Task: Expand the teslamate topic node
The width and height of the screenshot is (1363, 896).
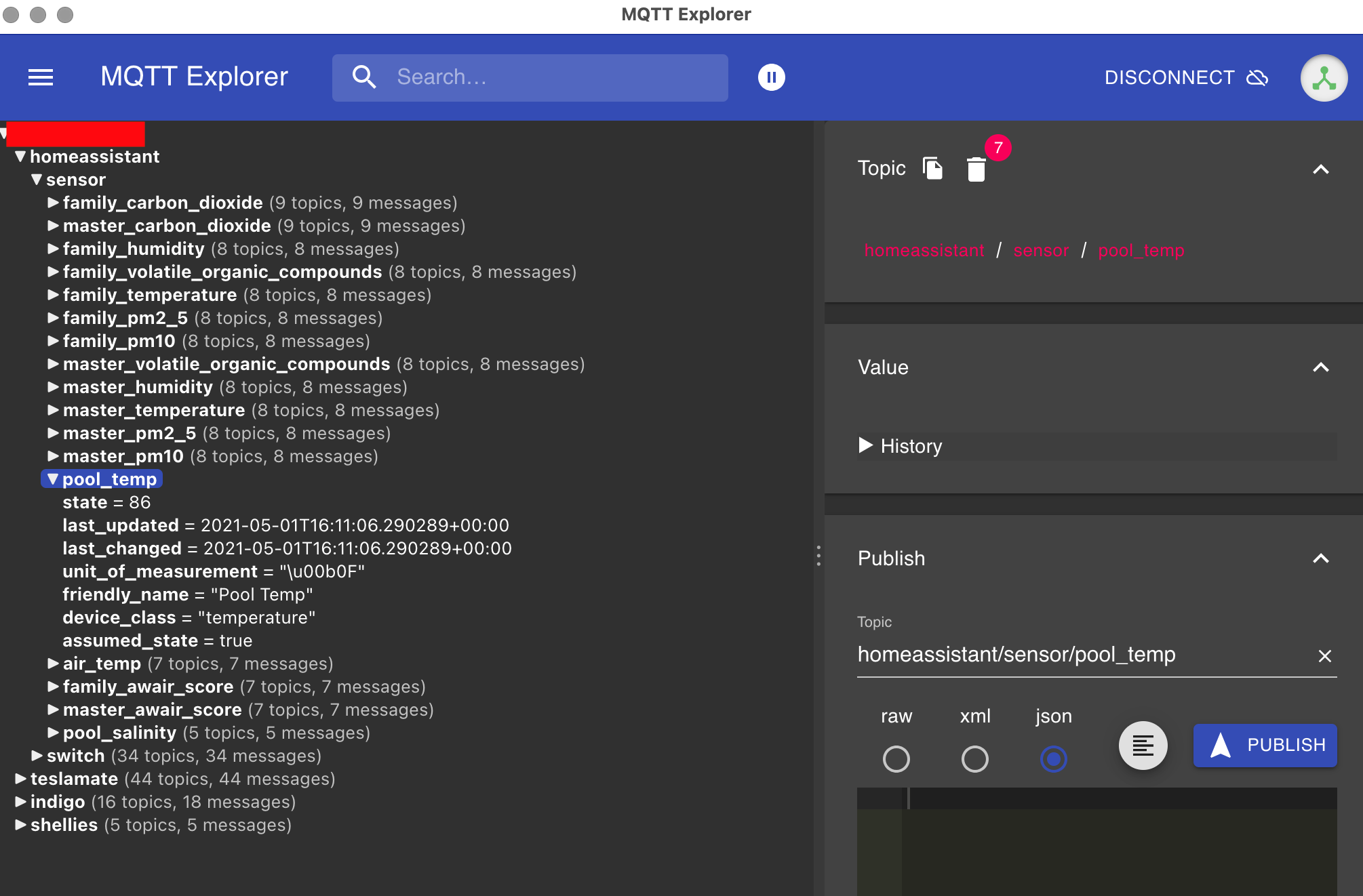Action: [x=20, y=779]
